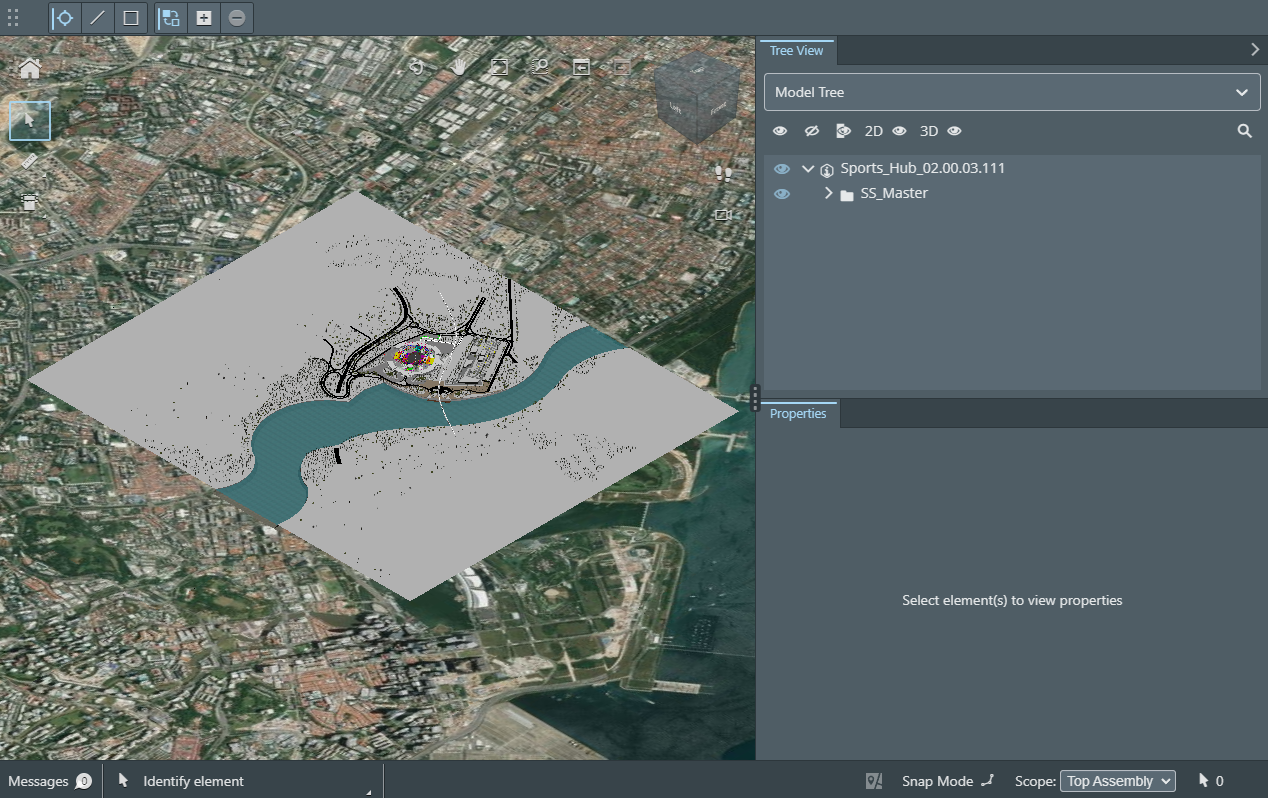Open the Model Tree dropdown
This screenshot has width=1268, height=798.
(1012, 92)
